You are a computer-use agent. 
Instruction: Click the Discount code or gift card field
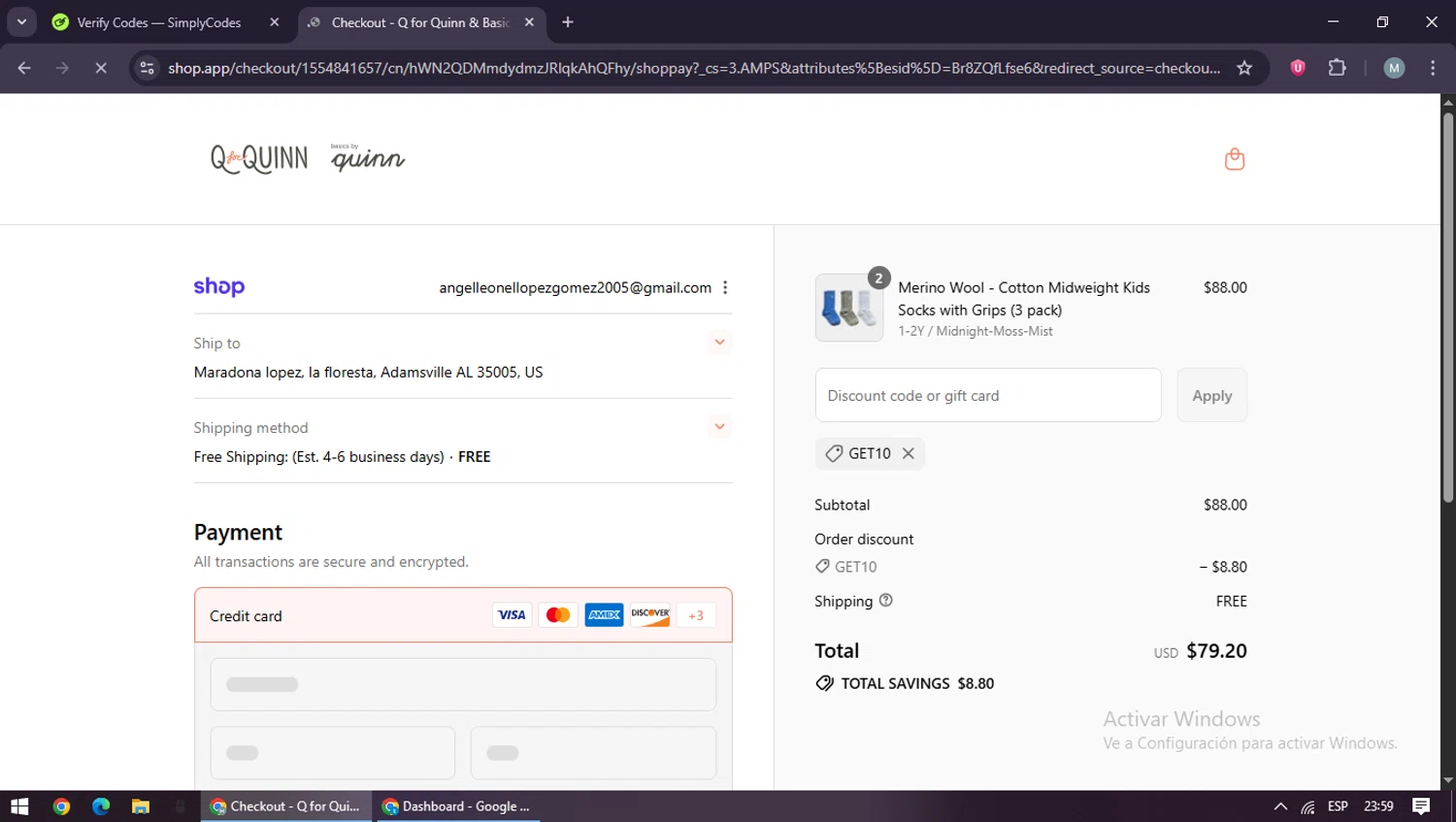pos(988,395)
